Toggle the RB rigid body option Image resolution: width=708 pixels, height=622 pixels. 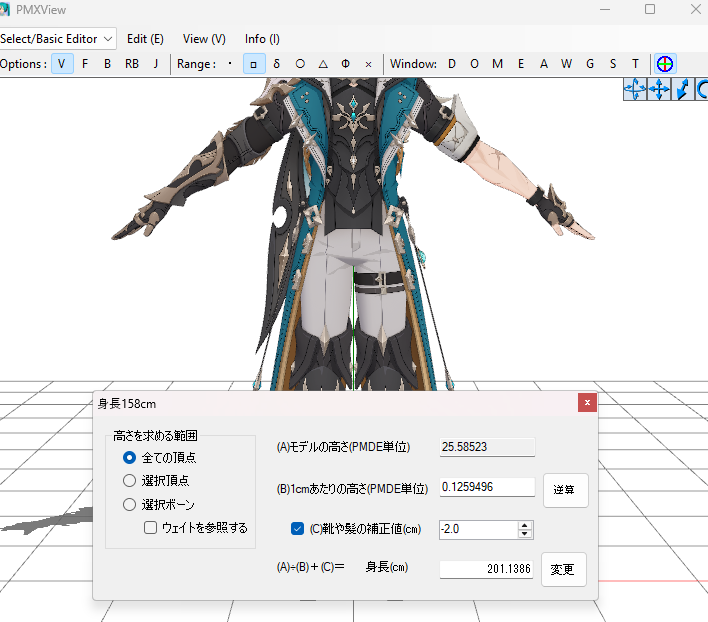(x=132, y=64)
